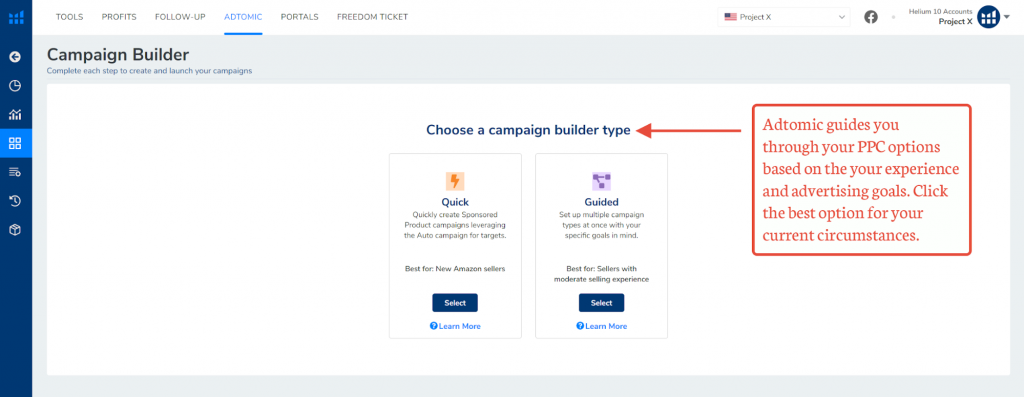The height and width of the screenshot is (397, 1024).
Task: Open Learn More under Quick
Action: [455, 326]
